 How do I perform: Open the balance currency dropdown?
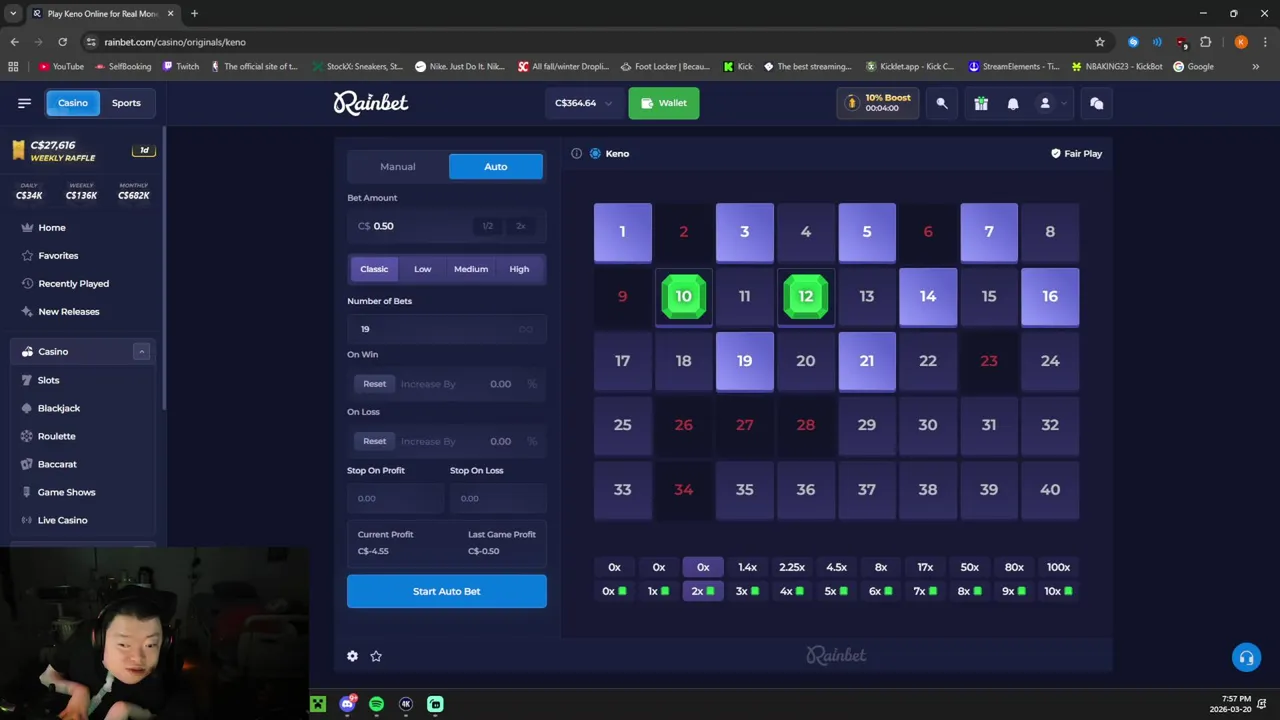tap(583, 103)
